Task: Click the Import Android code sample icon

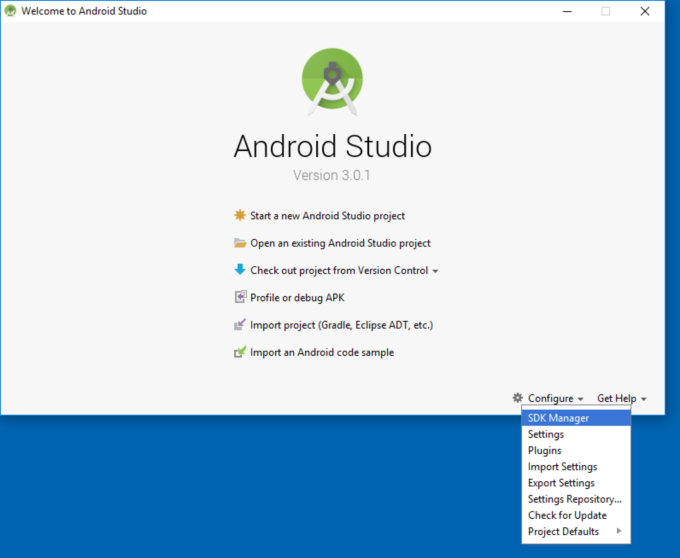Action: pyautogui.click(x=240, y=352)
